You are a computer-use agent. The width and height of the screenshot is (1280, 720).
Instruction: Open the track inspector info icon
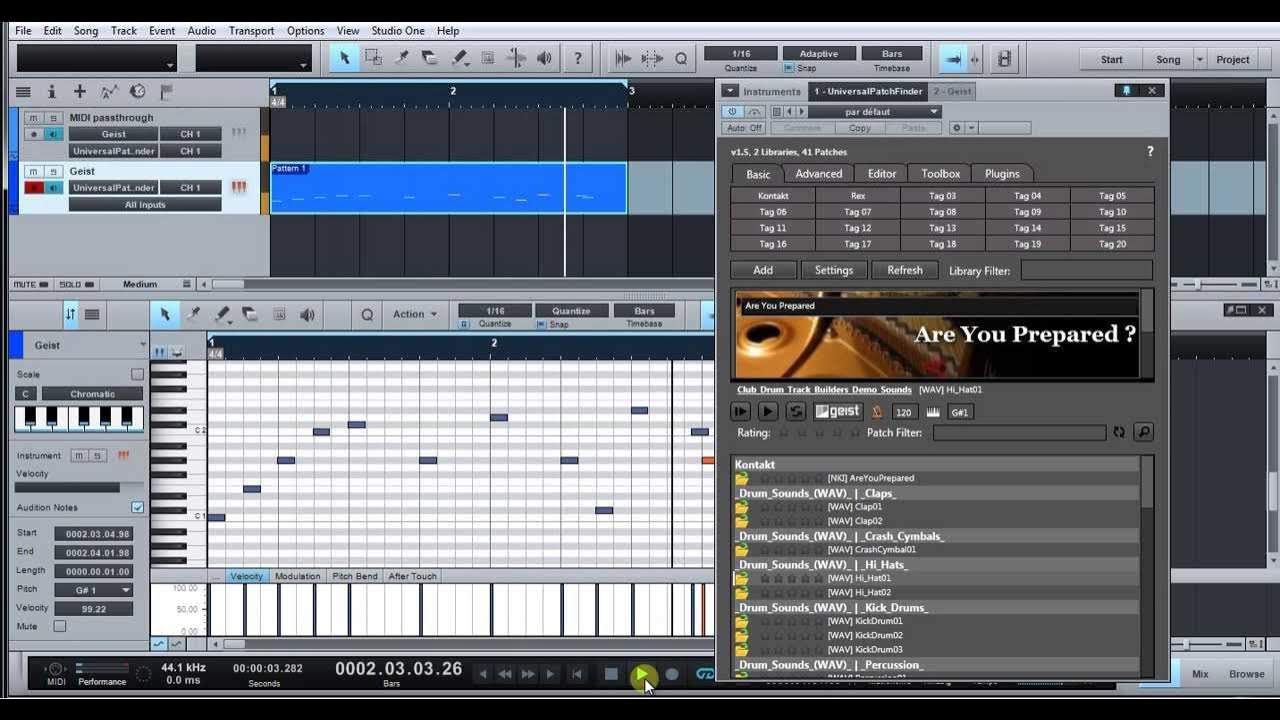tap(52, 91)
